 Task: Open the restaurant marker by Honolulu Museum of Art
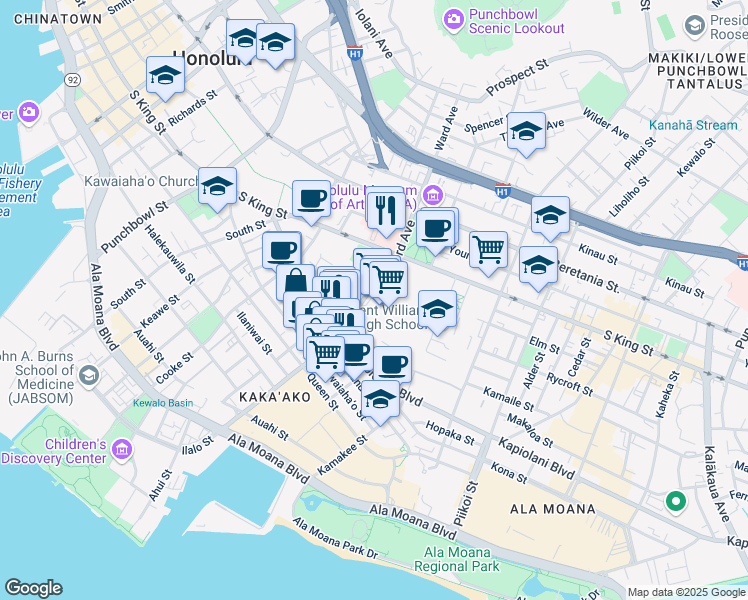coord(386,212)
